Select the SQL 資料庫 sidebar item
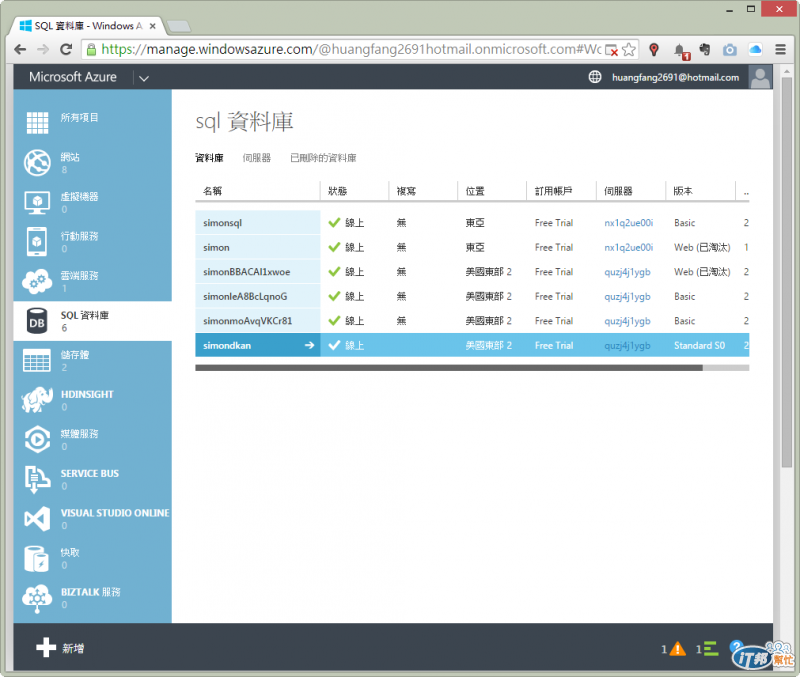Image resolution: width=800 pixels, height=677 pixels. (92, 321)
